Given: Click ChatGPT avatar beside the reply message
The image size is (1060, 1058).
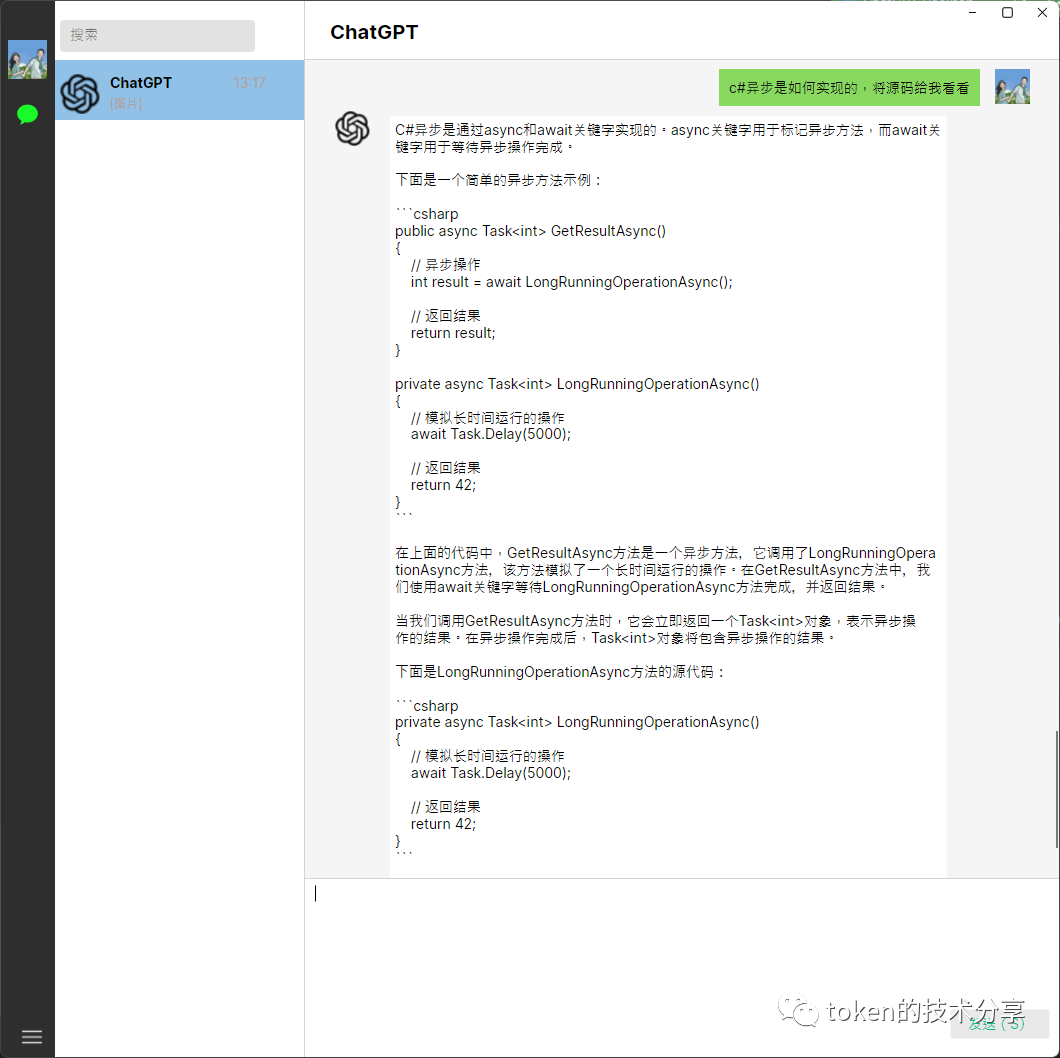Looking at the screenshot, I should (x=352, y=128).
